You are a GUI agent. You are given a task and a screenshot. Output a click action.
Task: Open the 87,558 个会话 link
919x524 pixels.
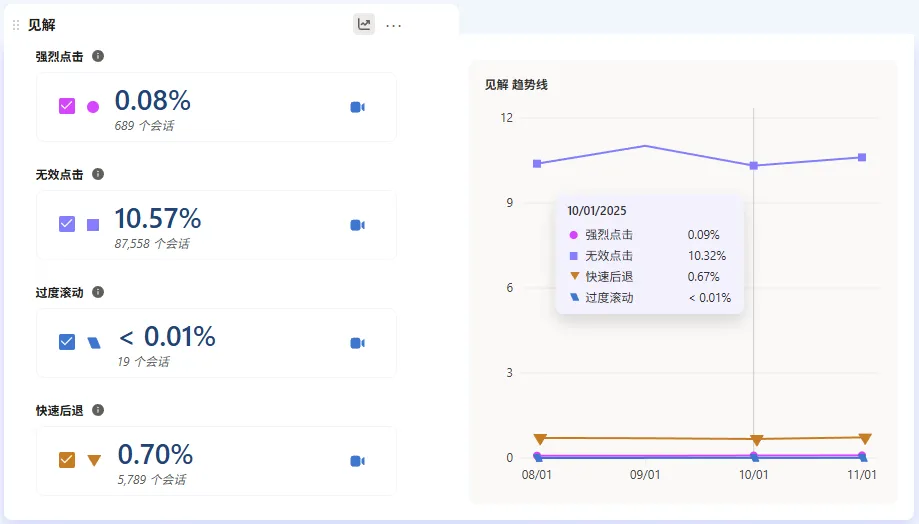[152, 244]
